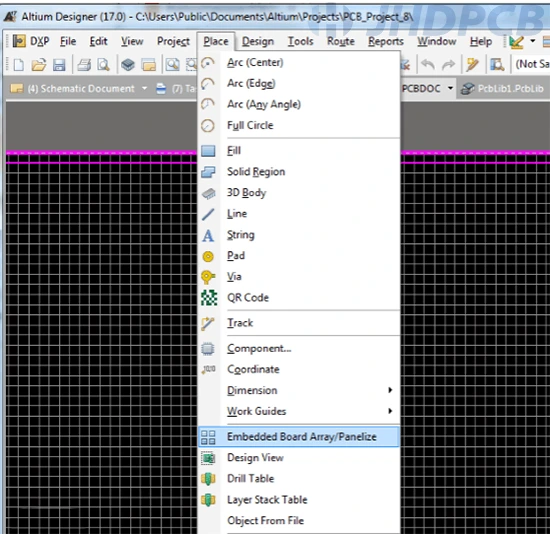
Task: Select Arc (Any Angle) entry
Action: coord(299,104)
